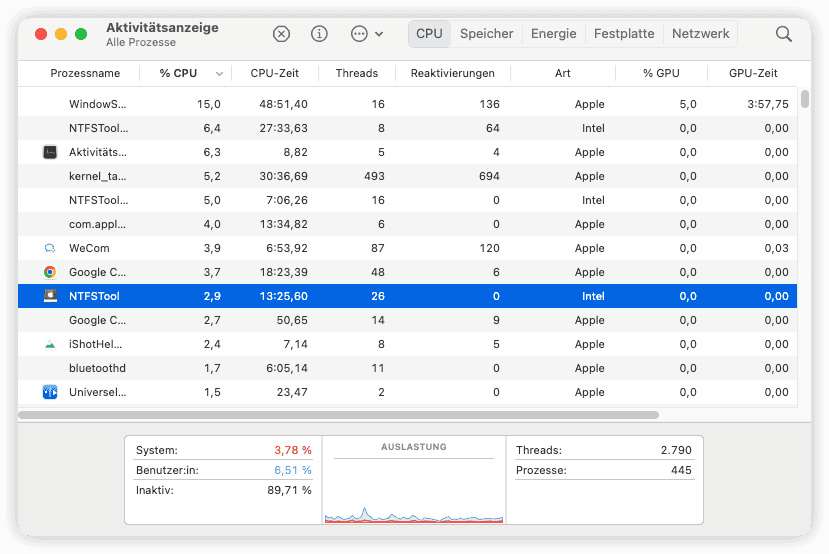Select the WeCom process name

point(89,248)
